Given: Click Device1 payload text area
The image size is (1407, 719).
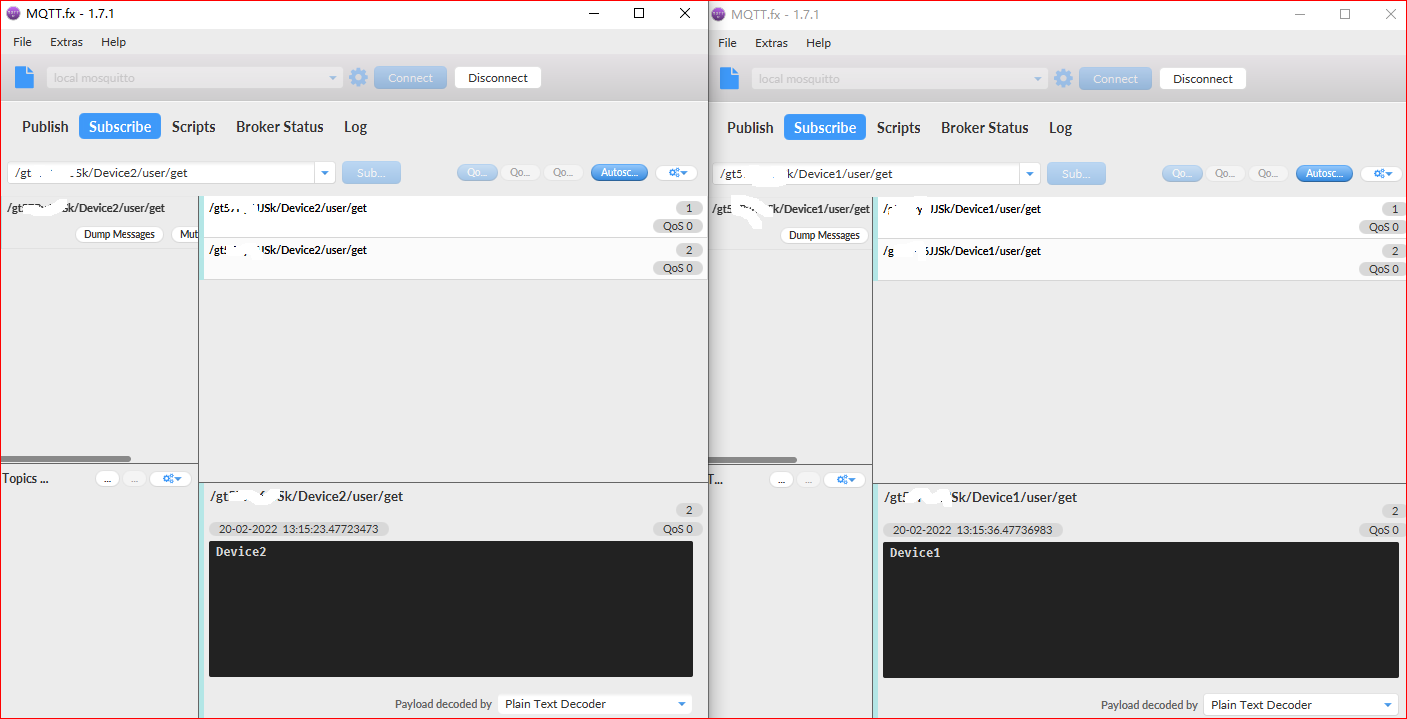Looking at the screenshot, I should [1141, 610].
